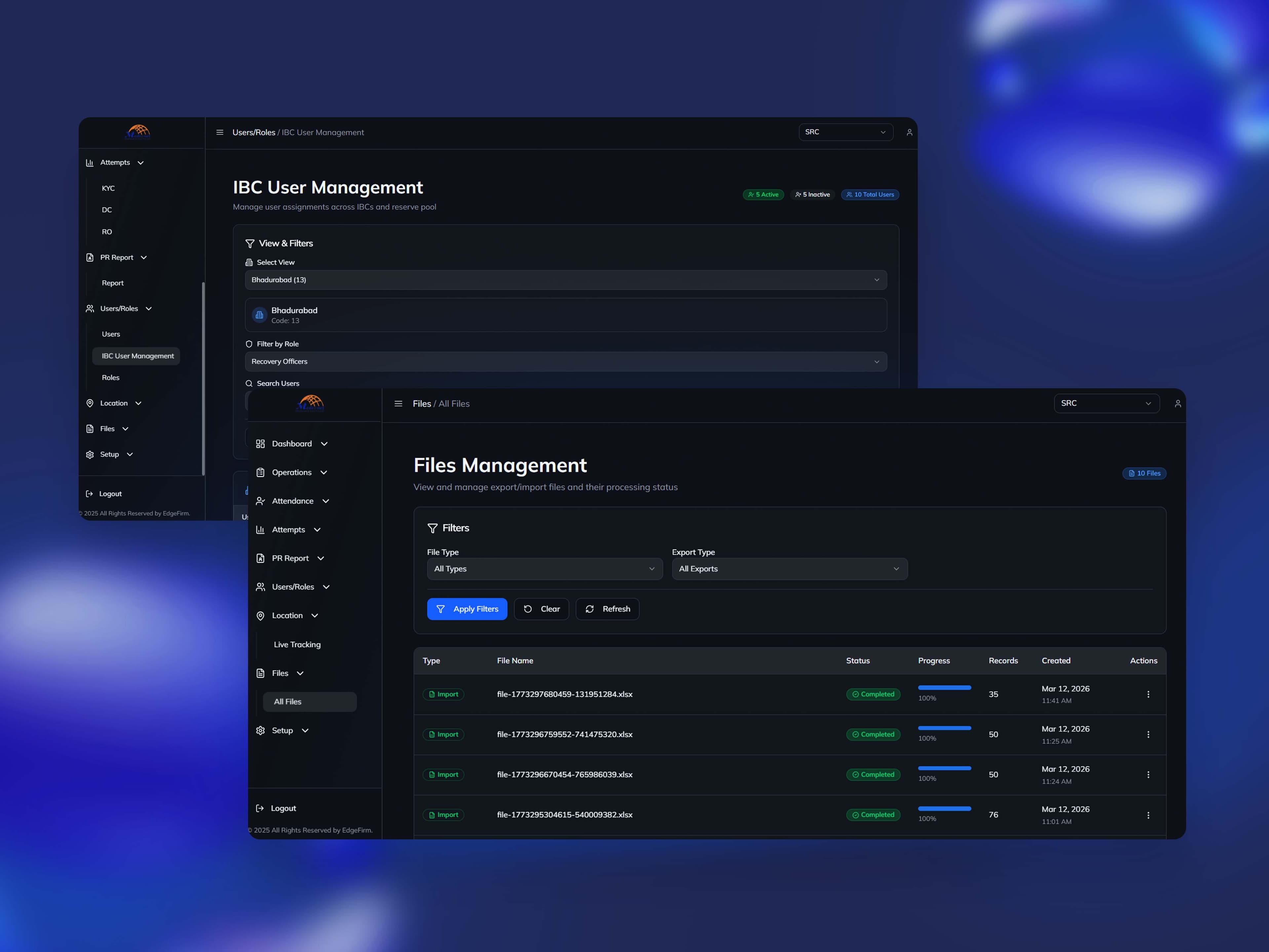Viewport: 1269px width, 952px height.
Task: Click hamburger menu icon in IBC User Management window
Action: click(x=220, y=133)
